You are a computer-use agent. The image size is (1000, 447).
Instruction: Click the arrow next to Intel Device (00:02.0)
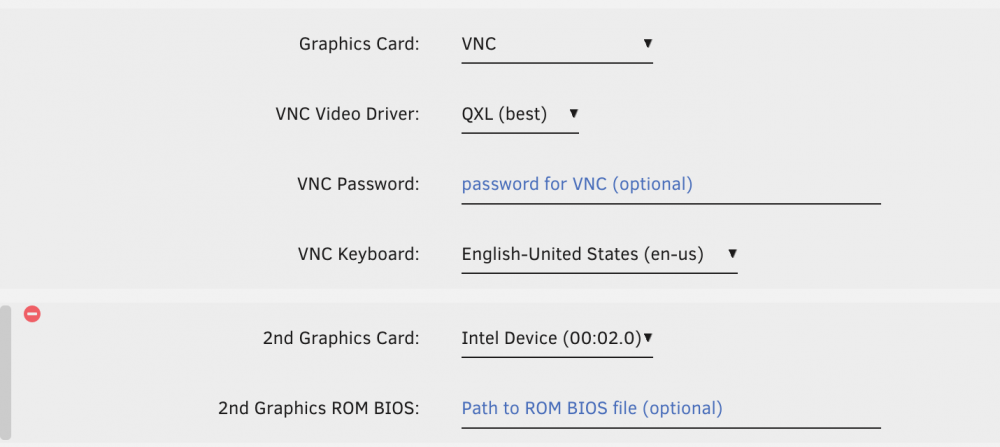click(x=648, y=337)
